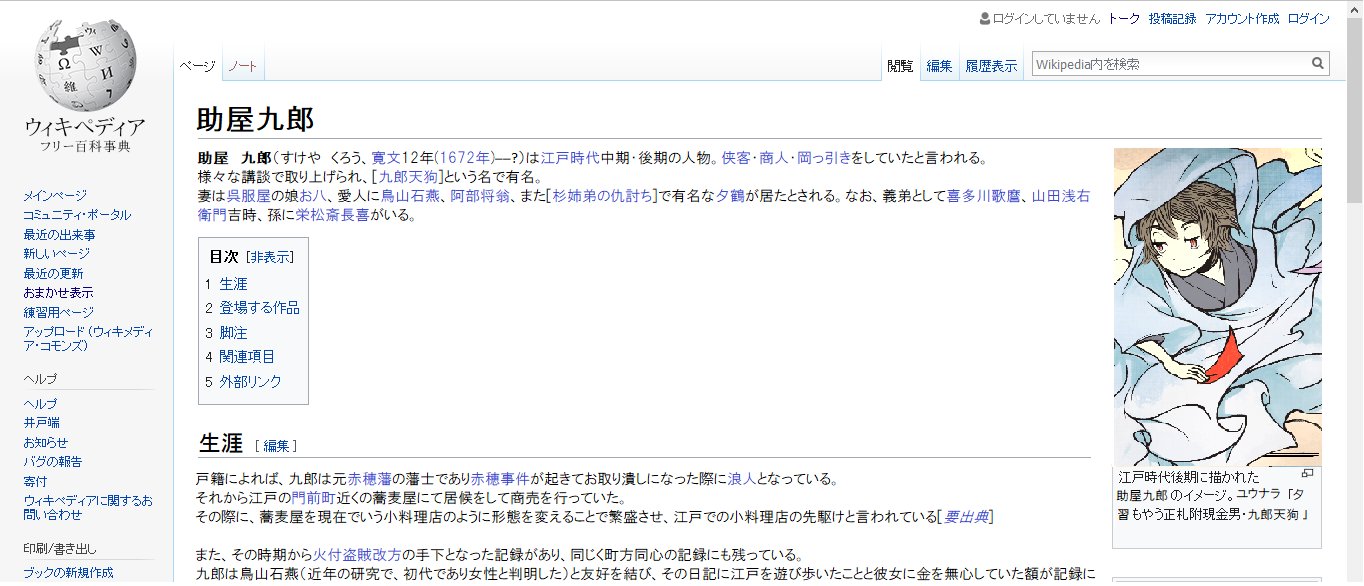Click the ログイン link
The image size is (1364, 586).
[x=1309, y=18]
